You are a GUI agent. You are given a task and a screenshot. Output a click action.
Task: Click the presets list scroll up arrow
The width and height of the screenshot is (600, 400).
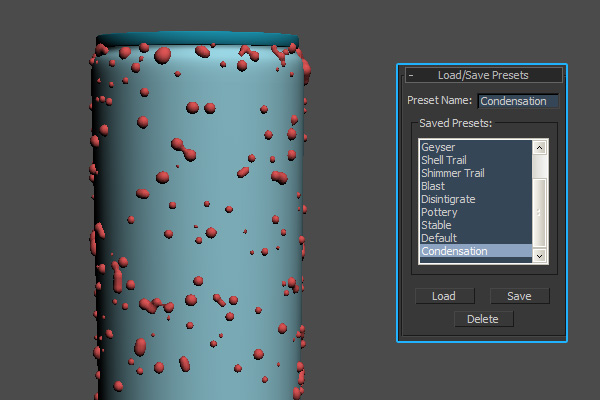[540, 147]
